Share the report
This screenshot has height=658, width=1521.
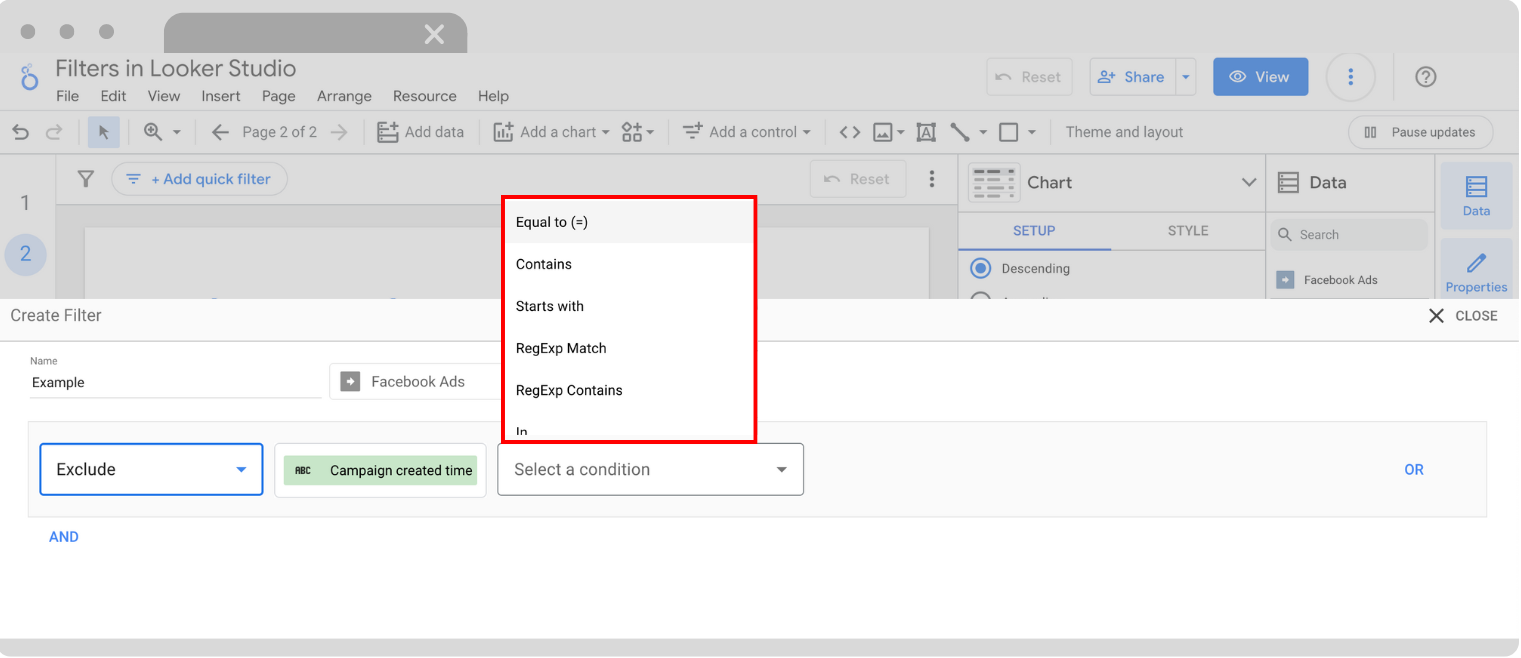pyautogui.click(x=1132, y=76)
